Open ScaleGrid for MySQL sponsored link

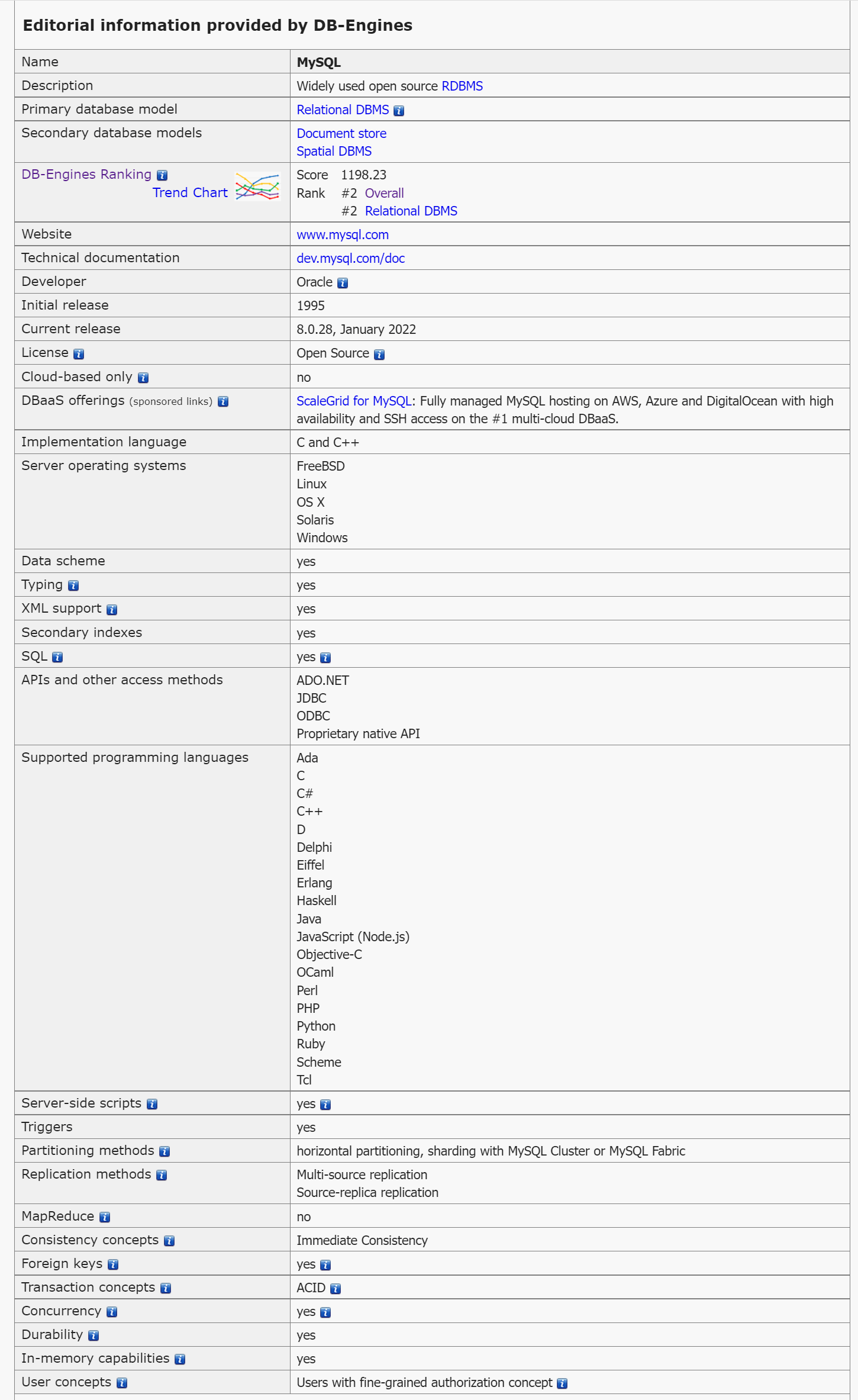[354, 401]
